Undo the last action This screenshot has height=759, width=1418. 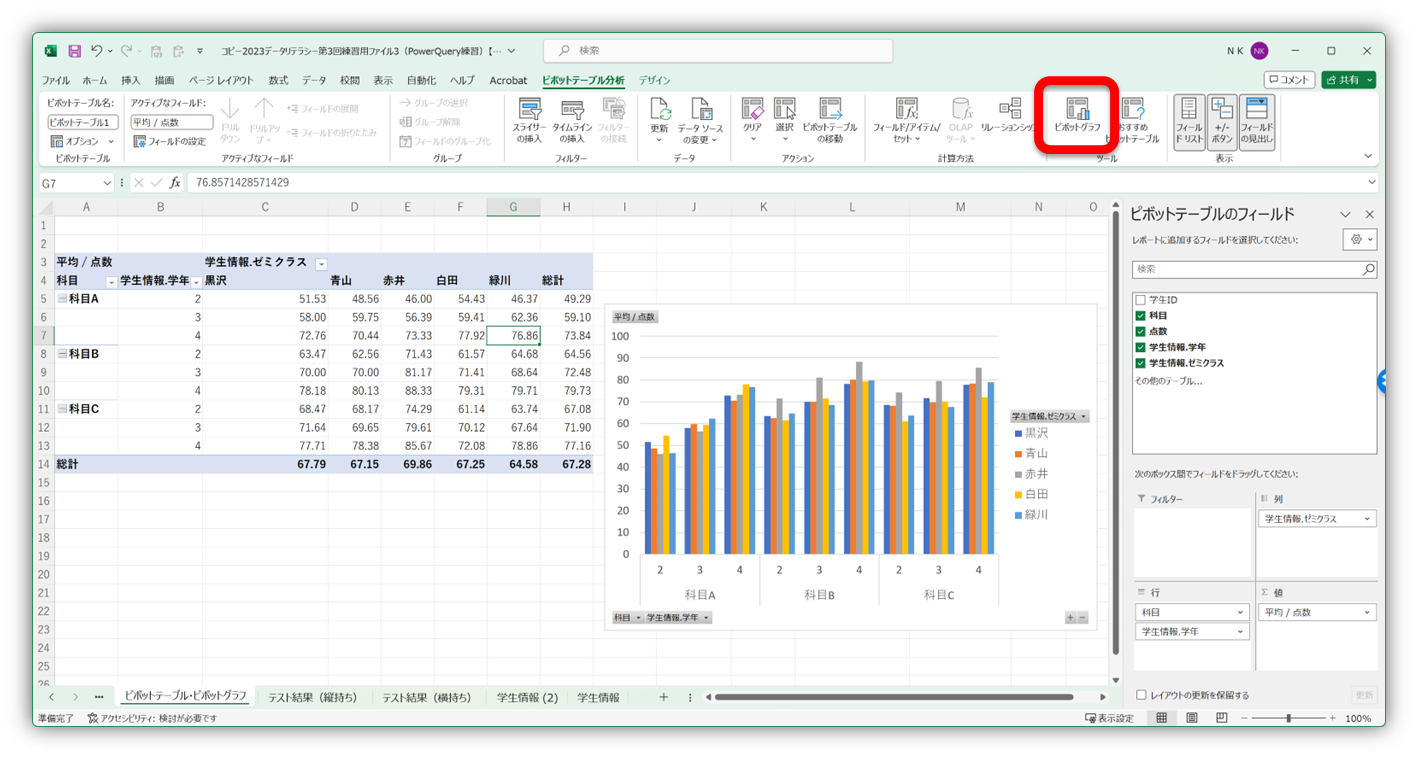point(97,51)
